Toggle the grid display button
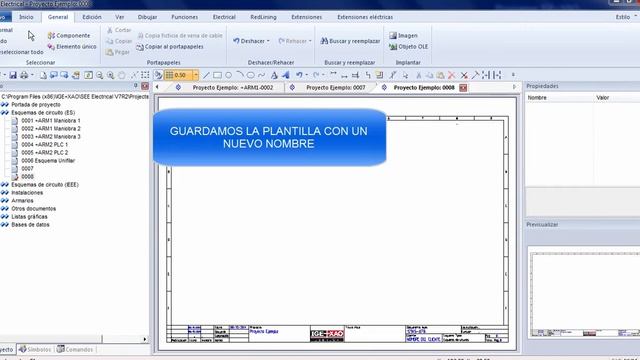Screen dimensions: 640x360 pos(169,75)
